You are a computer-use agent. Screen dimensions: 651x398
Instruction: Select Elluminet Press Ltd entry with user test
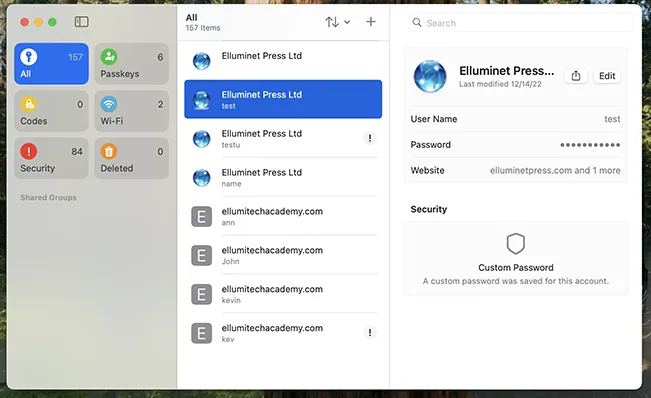click(283, 99)
